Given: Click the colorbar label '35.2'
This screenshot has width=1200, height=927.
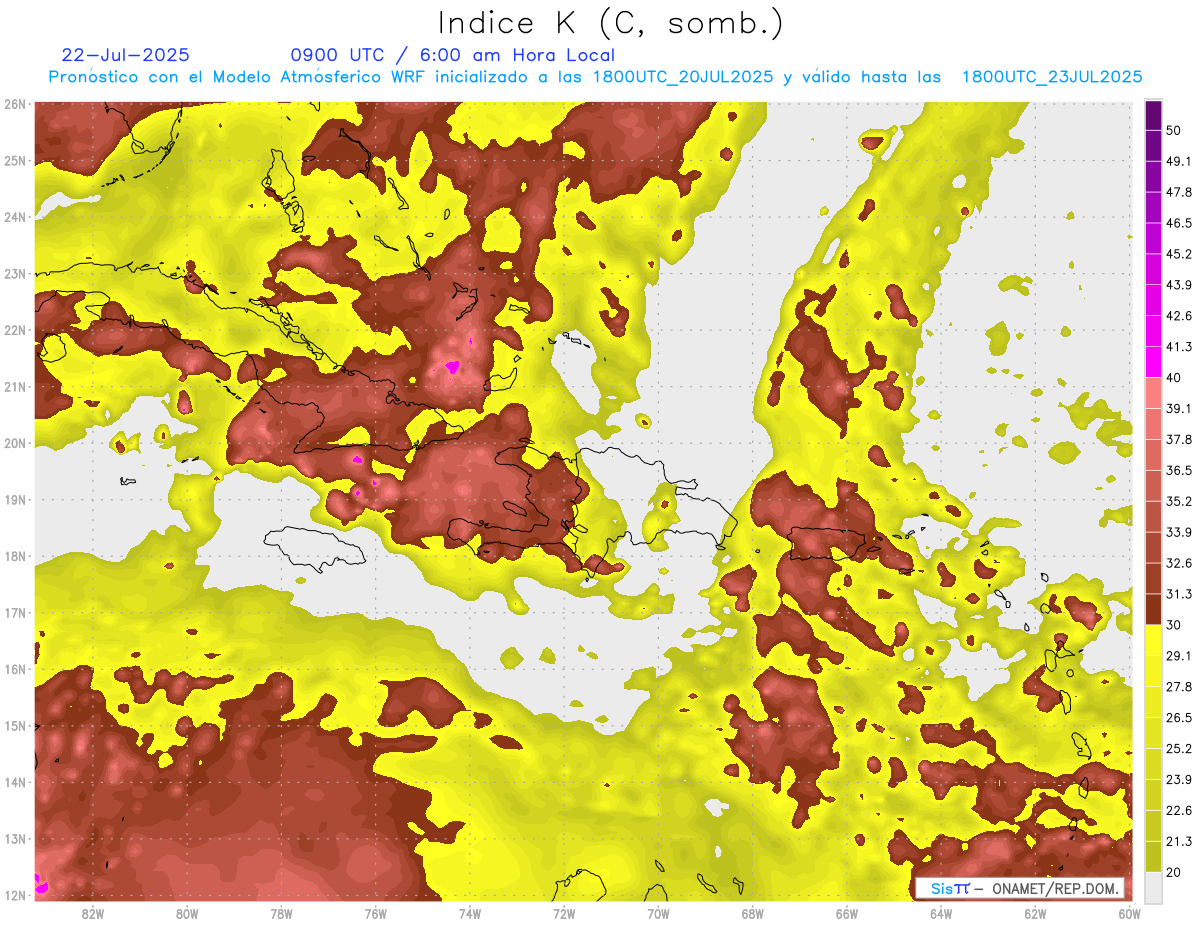Looking at the screenshot, I should click(x=1178, y=501).
